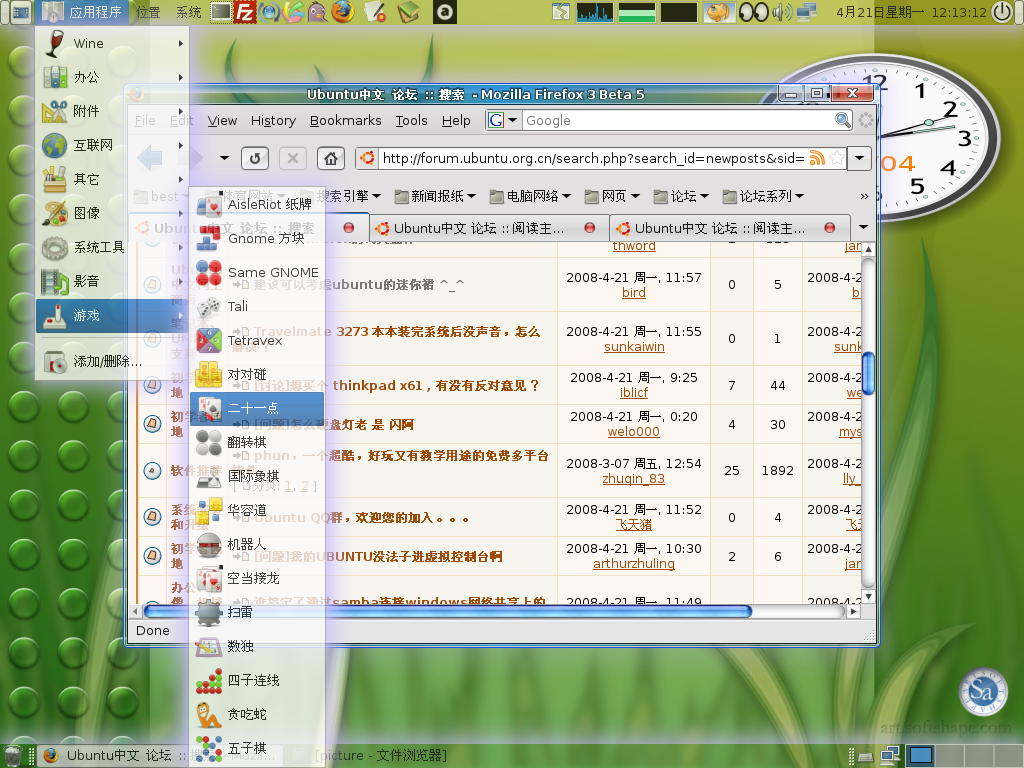Launch AisleRiot 纸牌 from the games menu
The image size is (1024, 768).
pyautogui.click(x=257, y=204)
